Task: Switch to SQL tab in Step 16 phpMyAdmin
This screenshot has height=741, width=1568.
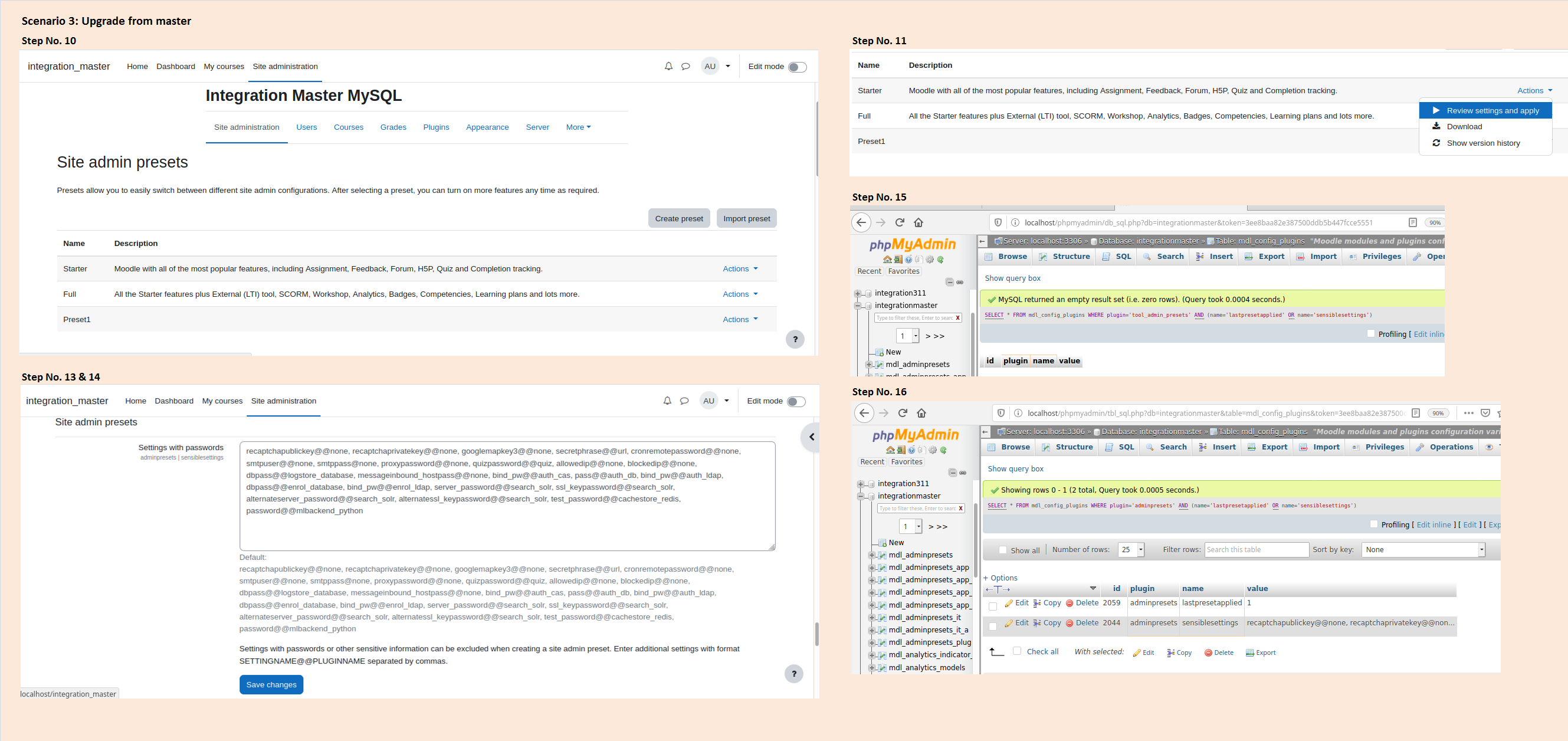Action: tap(1120, 447)
